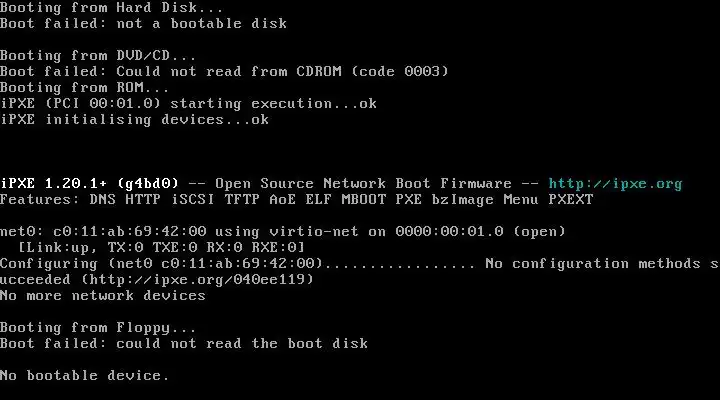Click the bzImage feature text
Screen dimensions: 720x400
(462, 200)
